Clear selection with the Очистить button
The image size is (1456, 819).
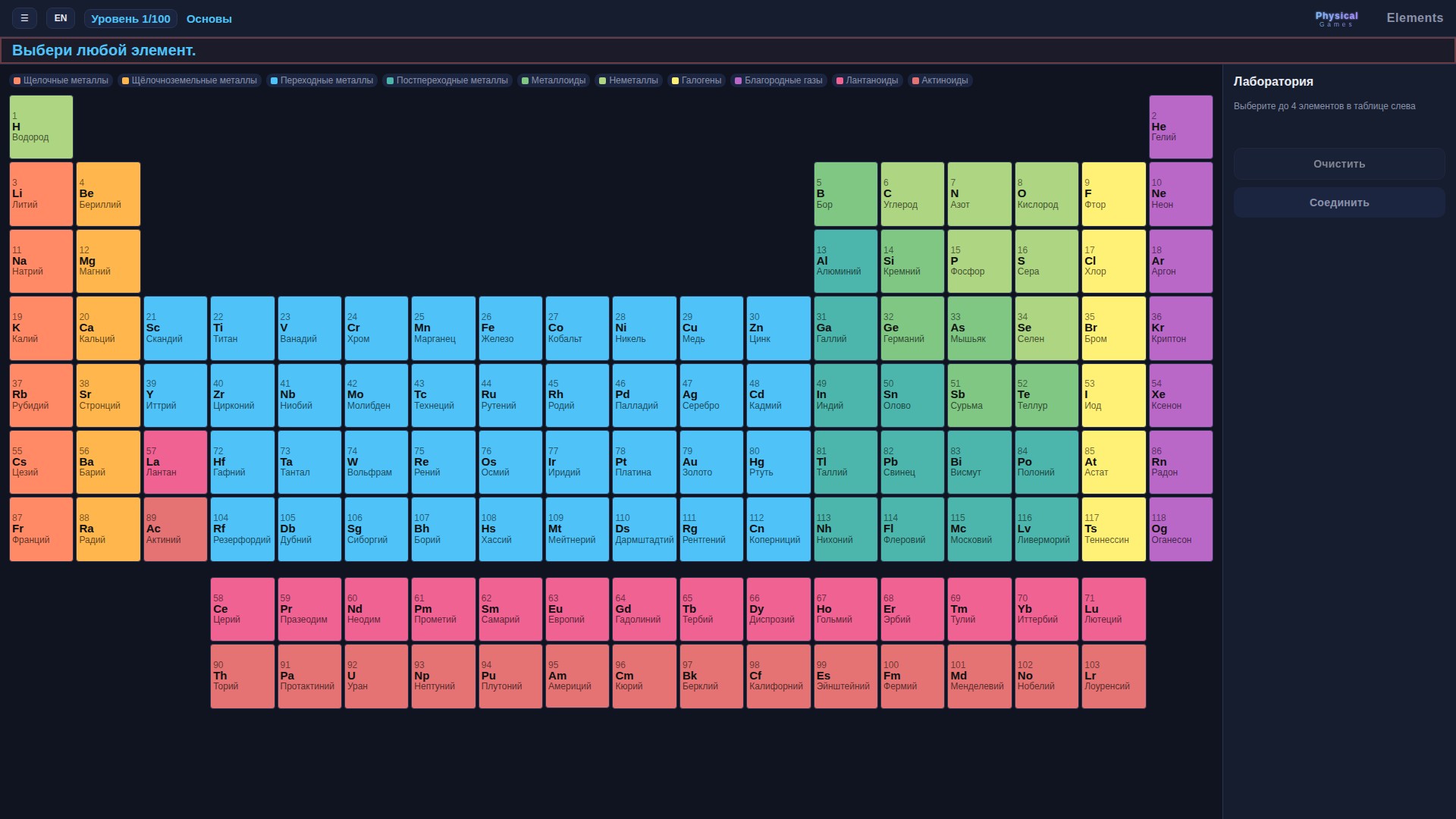[x=1339, y=164]
